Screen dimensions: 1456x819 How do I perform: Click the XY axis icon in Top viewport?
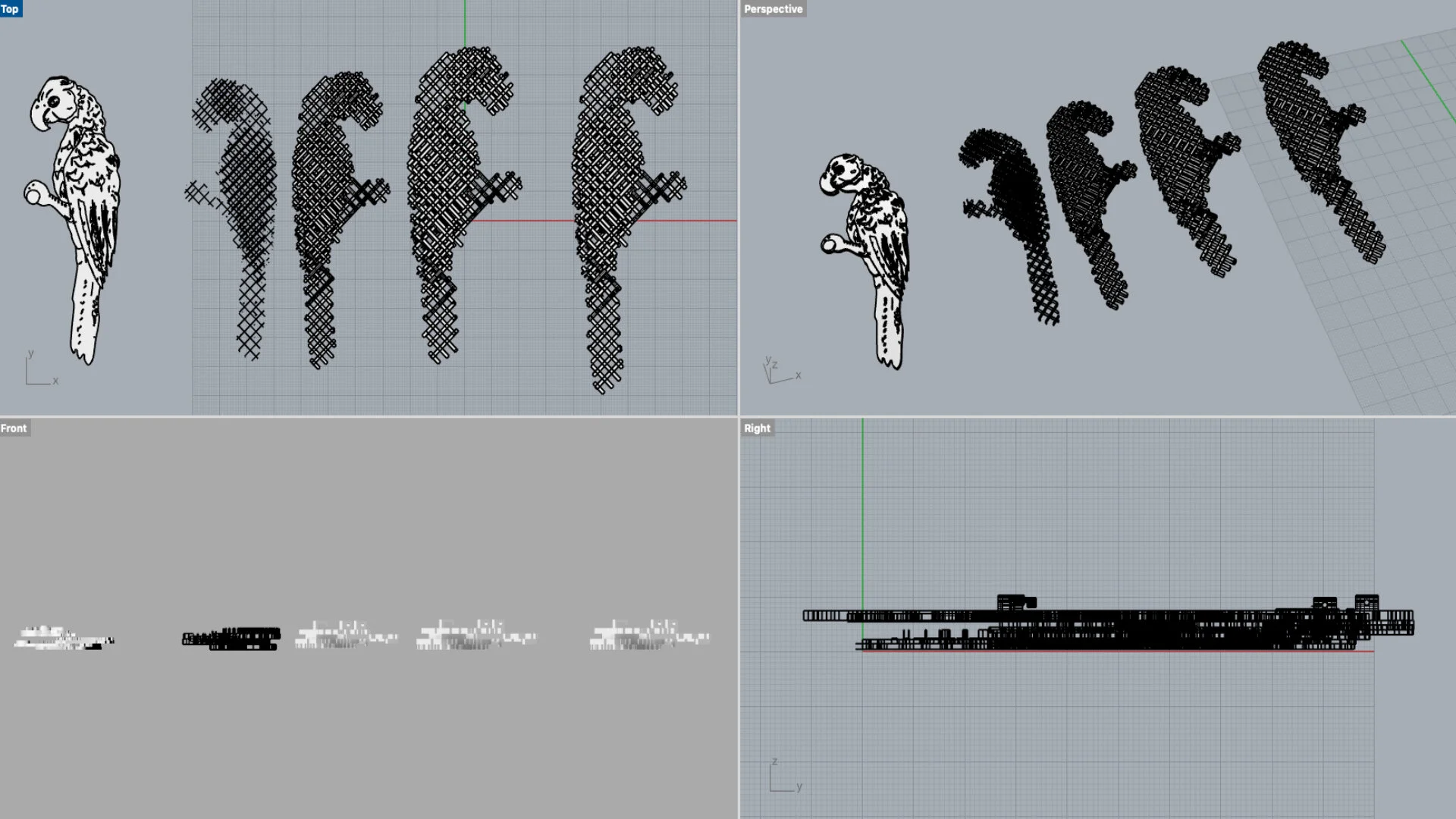click(38, 370)
